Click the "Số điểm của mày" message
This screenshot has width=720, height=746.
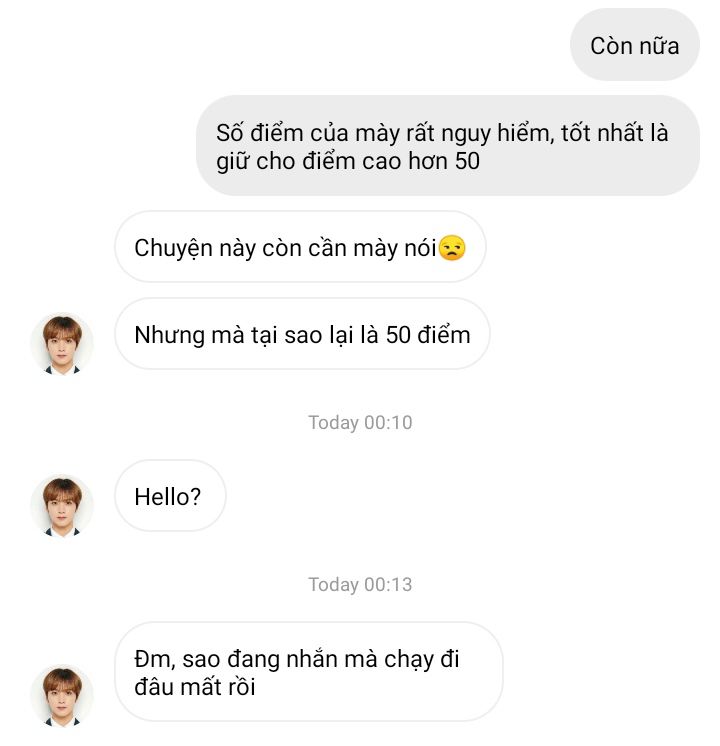pyautogui.click(x=447, y=146)
